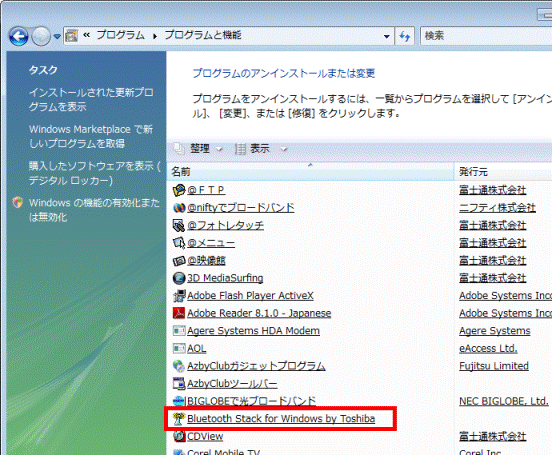
Task: Click the greyed Forward navigation button
Action: coord(41,36)
